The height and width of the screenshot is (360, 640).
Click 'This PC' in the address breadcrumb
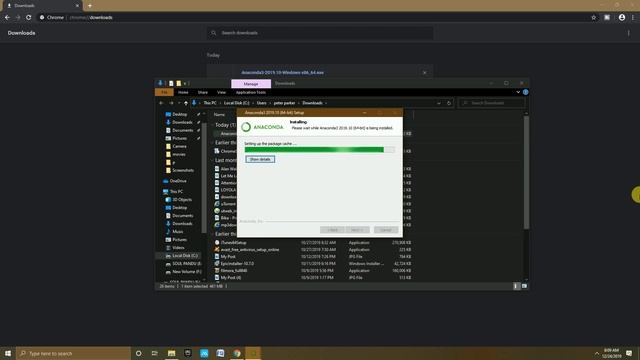pyautogui.click(x=210, y=103)
